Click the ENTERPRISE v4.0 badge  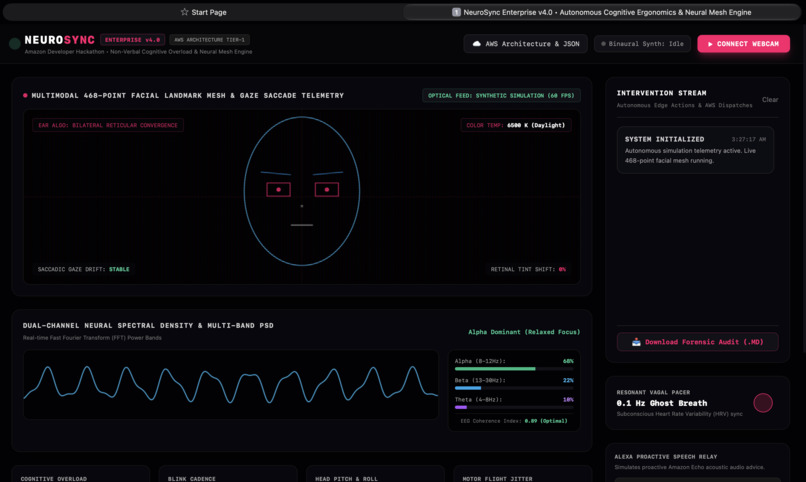(x=133, y=40)
